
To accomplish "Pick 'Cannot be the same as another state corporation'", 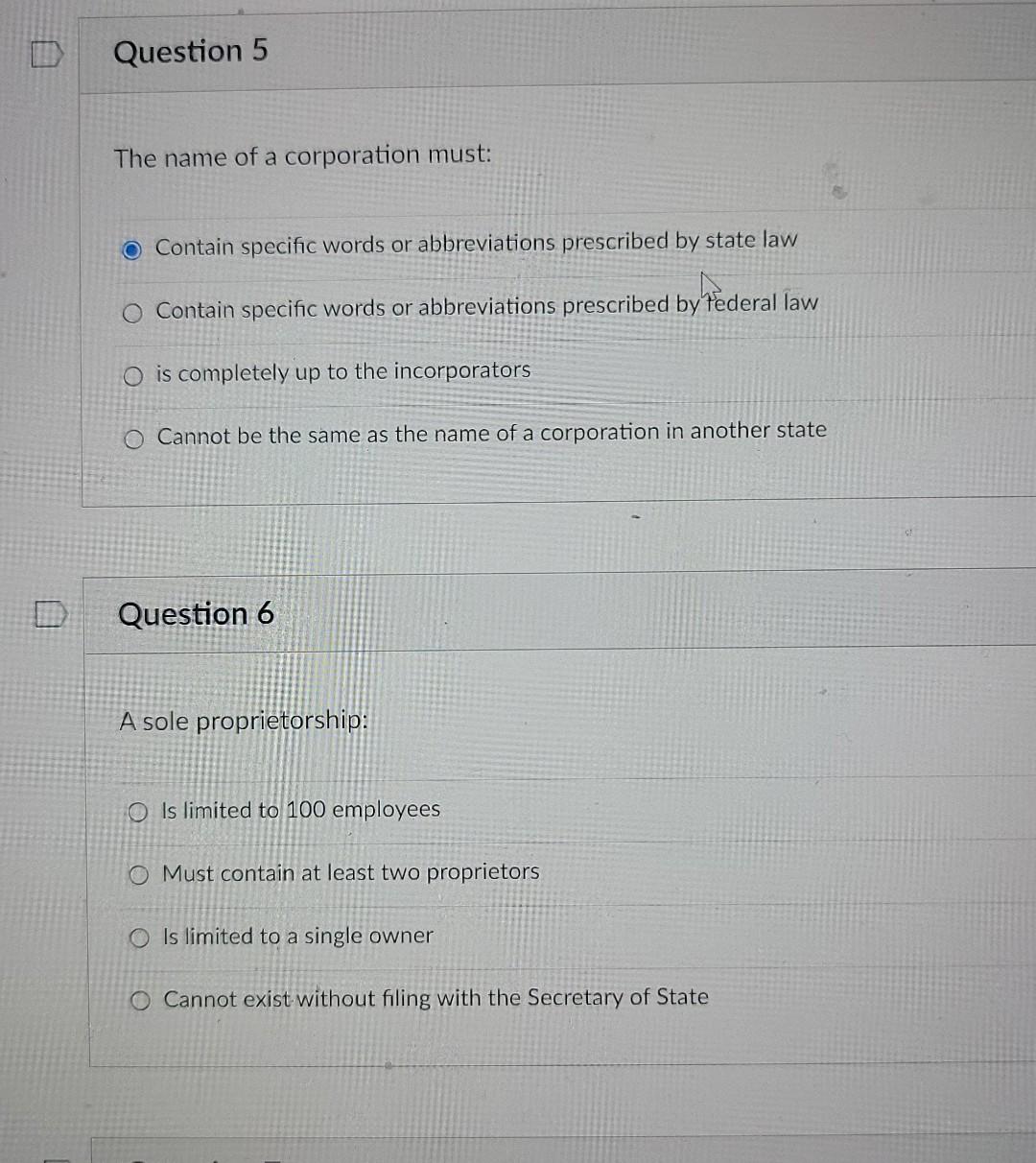I will (132, 438).
